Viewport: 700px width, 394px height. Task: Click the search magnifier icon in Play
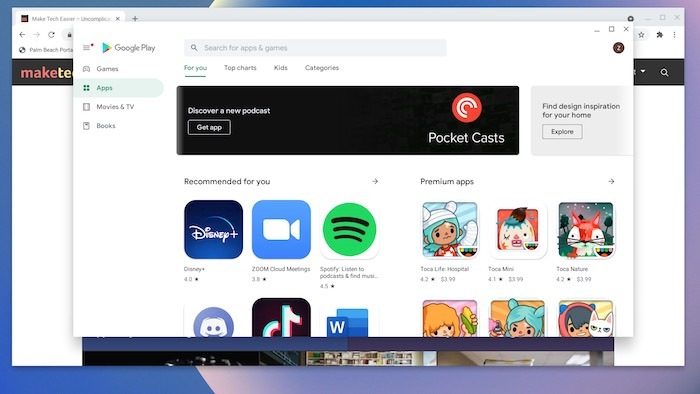(194, 48)
